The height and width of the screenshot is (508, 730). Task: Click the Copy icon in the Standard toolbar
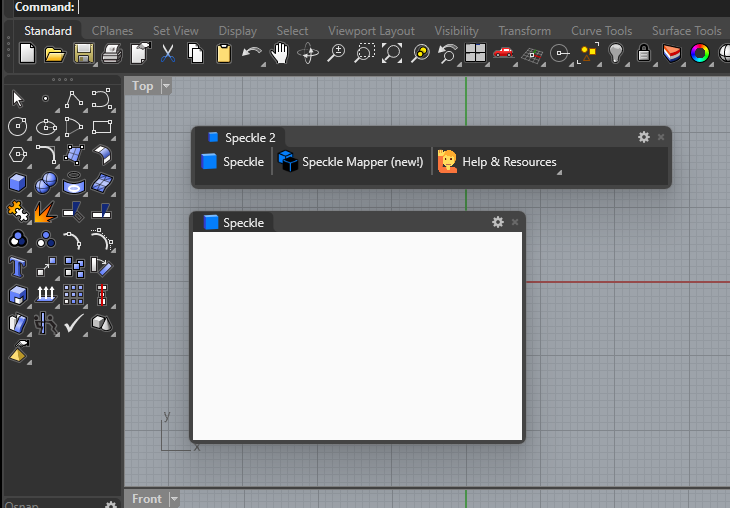(196, 54)
